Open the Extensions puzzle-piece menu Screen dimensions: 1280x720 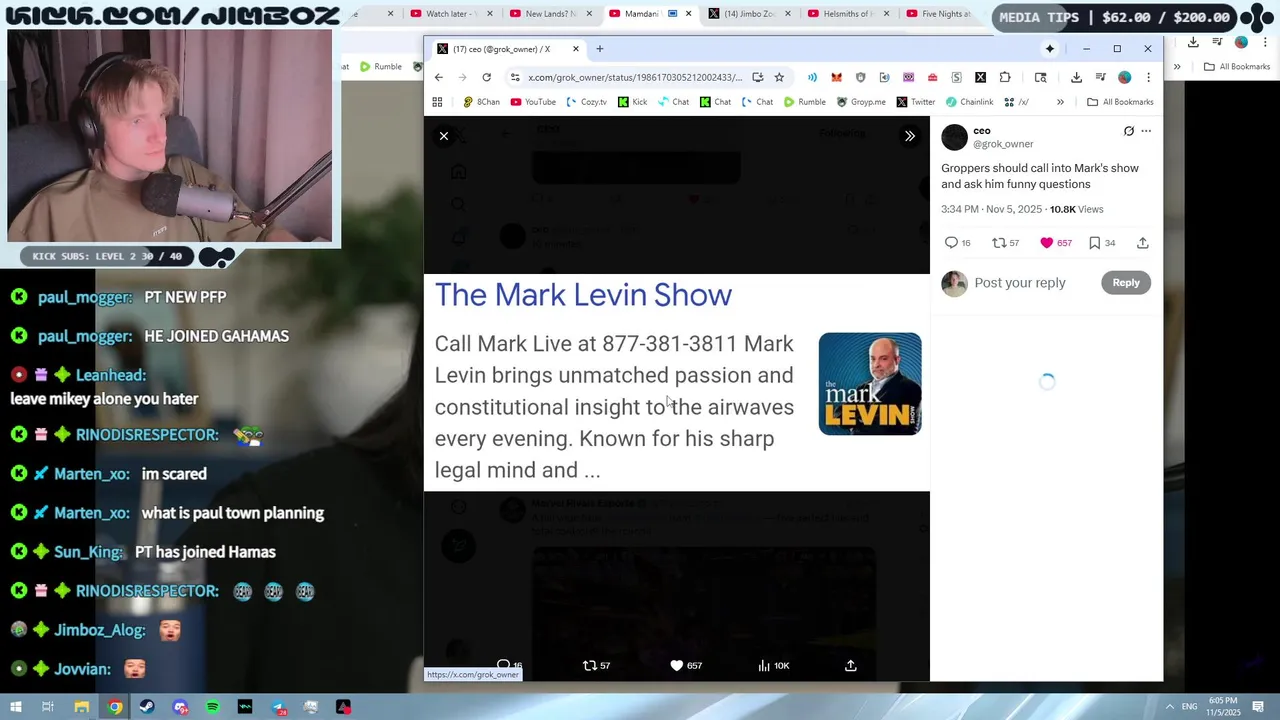pos(1005,77)
